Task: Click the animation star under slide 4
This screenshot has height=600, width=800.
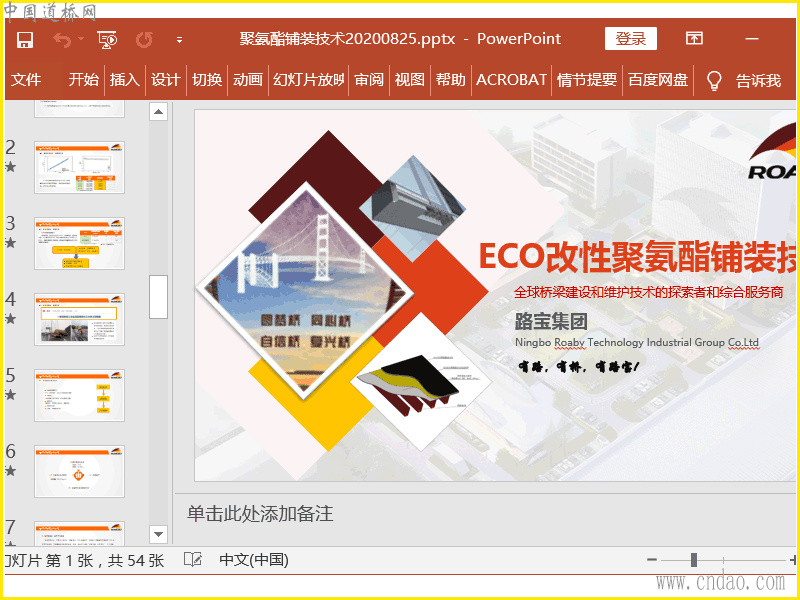Action: pyautogui.click(x=10, y=319)
